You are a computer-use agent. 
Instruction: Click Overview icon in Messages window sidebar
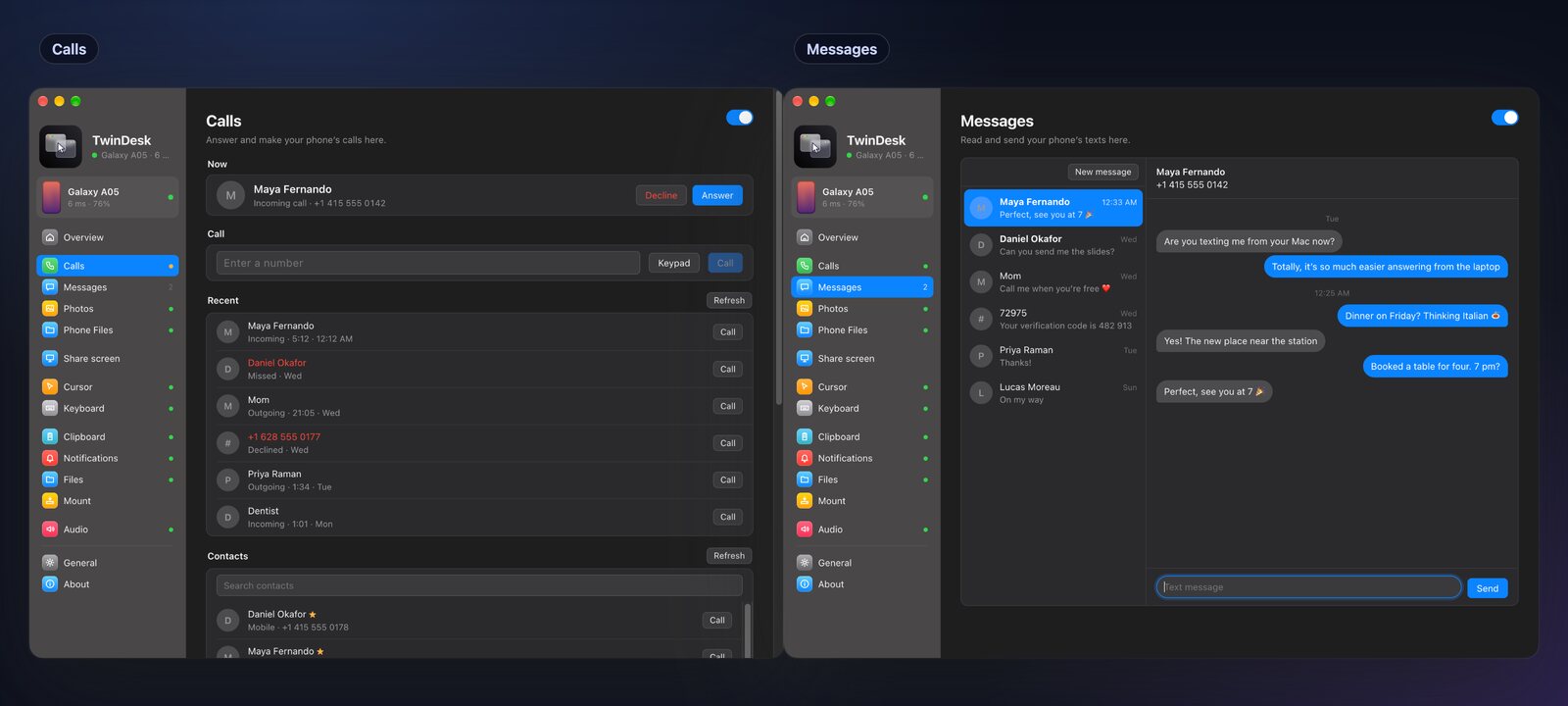coord(805,237)
